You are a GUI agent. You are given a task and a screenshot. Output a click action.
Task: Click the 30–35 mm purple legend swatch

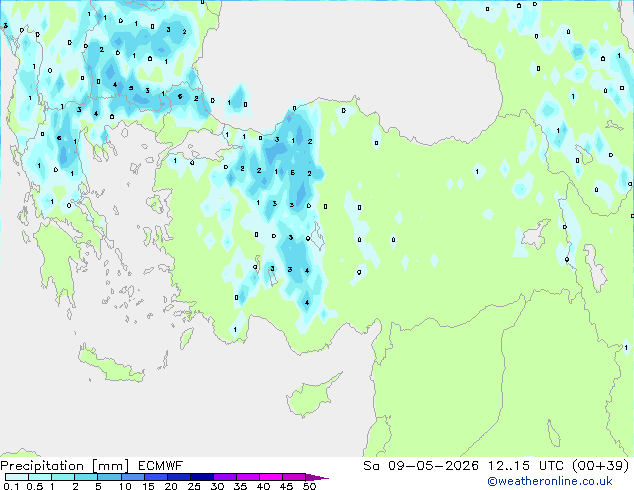tap(224, 477)
